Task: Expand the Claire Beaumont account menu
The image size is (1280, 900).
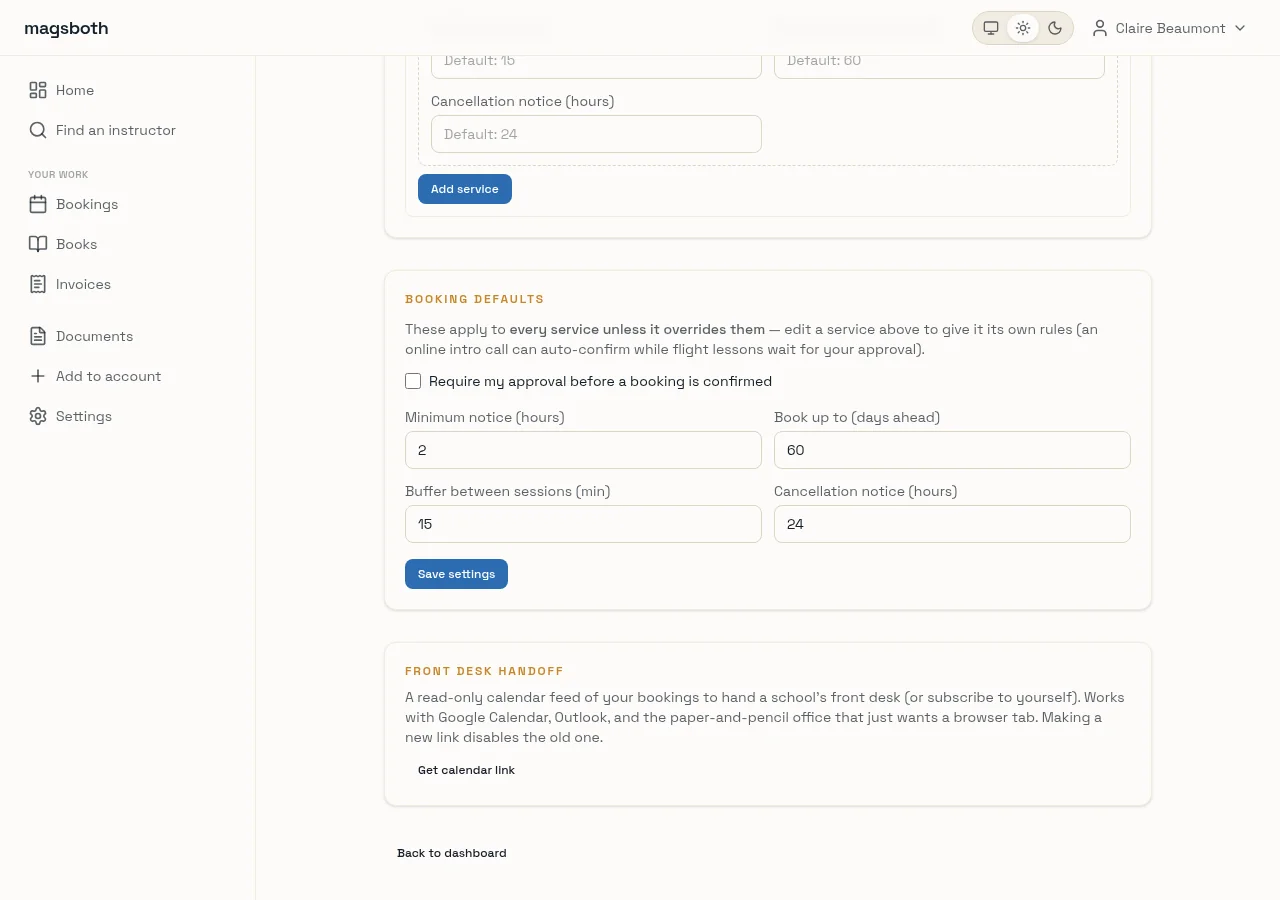Action: [1169, 28]
